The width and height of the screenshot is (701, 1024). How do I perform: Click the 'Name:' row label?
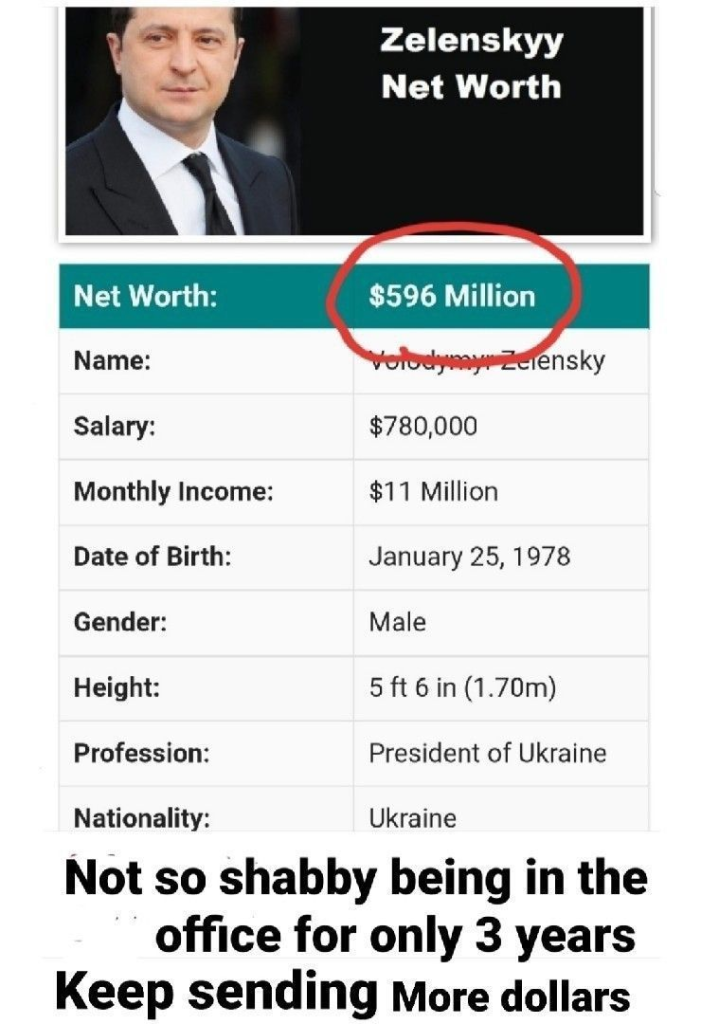point(112,360)
